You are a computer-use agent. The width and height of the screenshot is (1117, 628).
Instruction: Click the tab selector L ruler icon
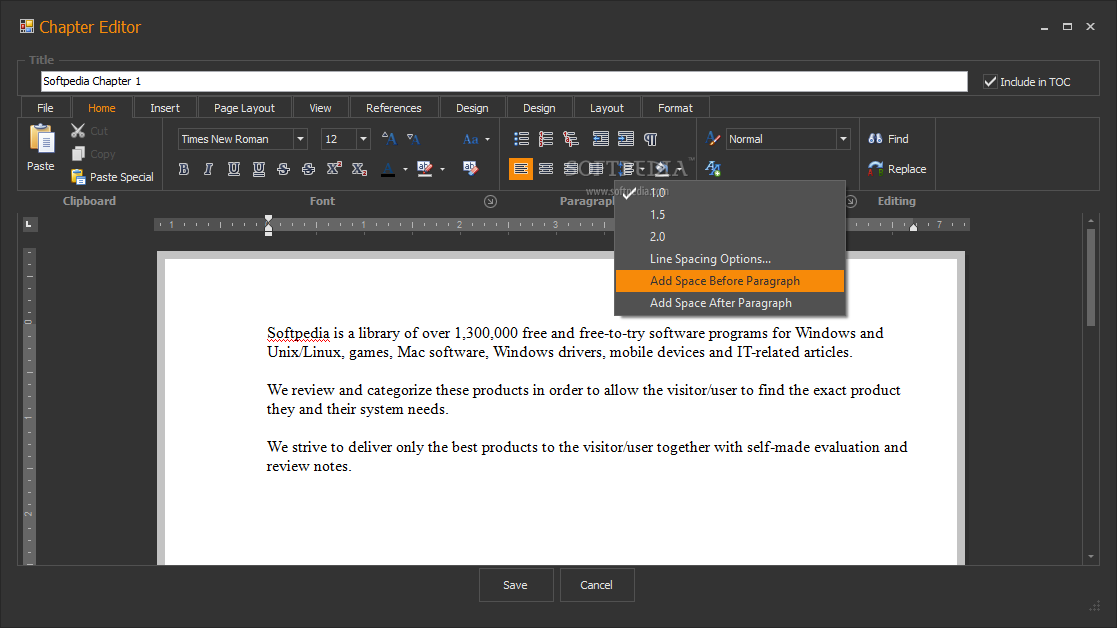pos(28,224)
